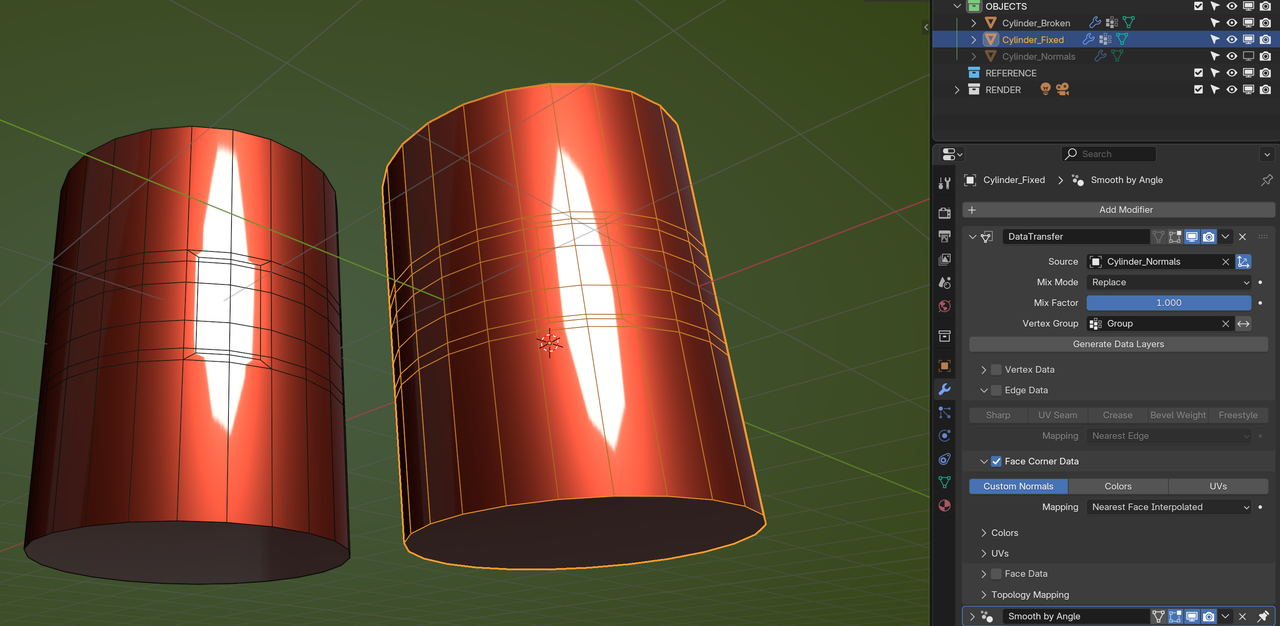Adjust the Mix Factor slider
Screen dimensions: 1280x626
[1169, 303]
